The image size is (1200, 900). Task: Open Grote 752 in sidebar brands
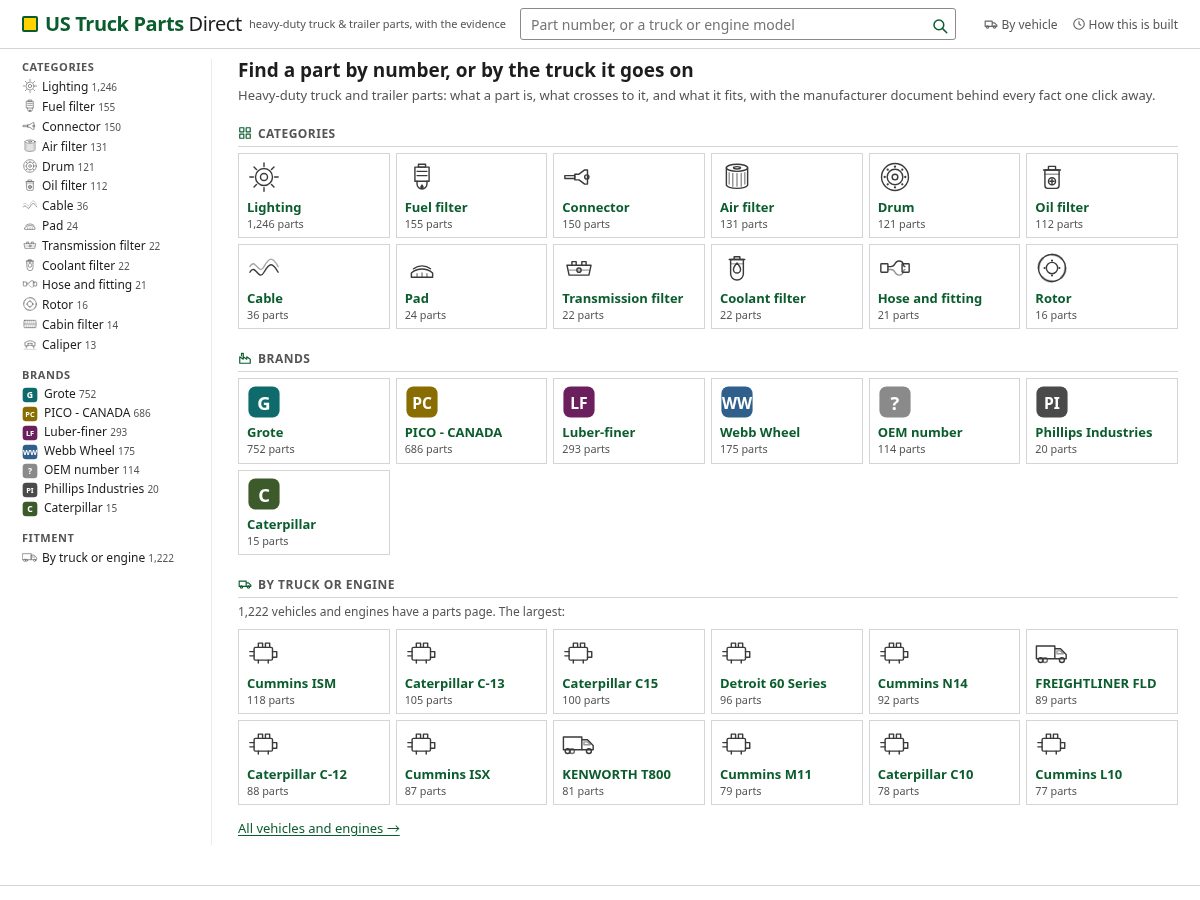pos(60,394)
